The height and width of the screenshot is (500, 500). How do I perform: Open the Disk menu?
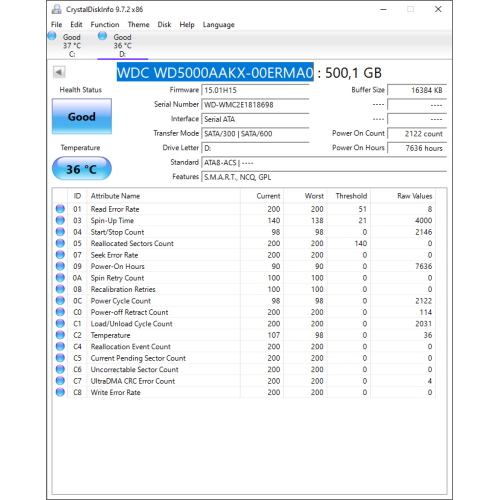(164, 25)
